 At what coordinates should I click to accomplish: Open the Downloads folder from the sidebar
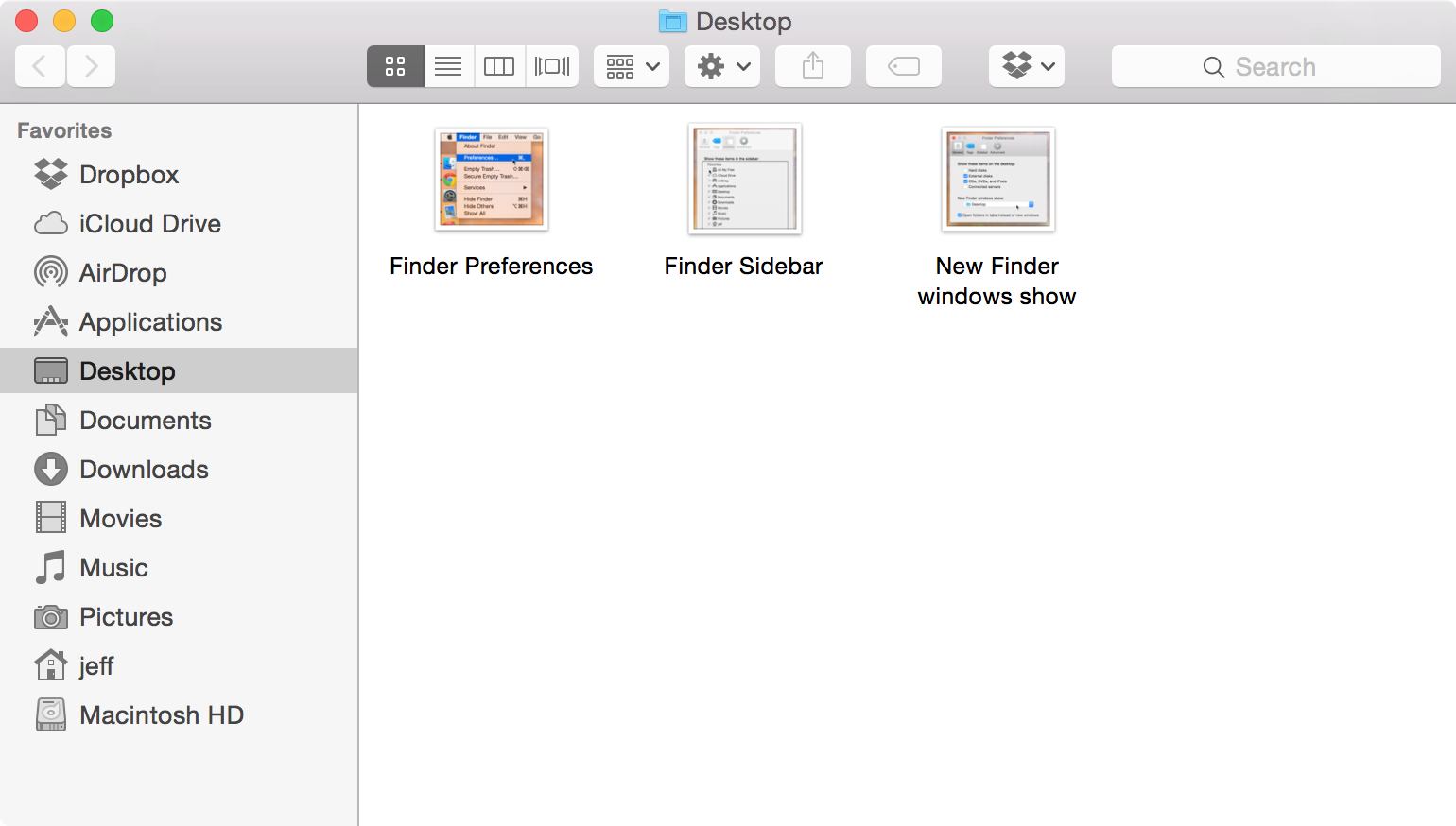tap(143, 469)
